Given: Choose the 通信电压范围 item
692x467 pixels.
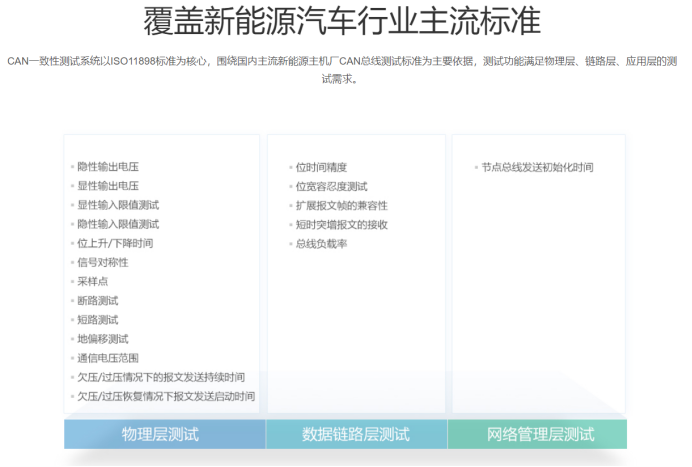Looking at the screenshot, I should pyautogui.click(x=108, y=358).
